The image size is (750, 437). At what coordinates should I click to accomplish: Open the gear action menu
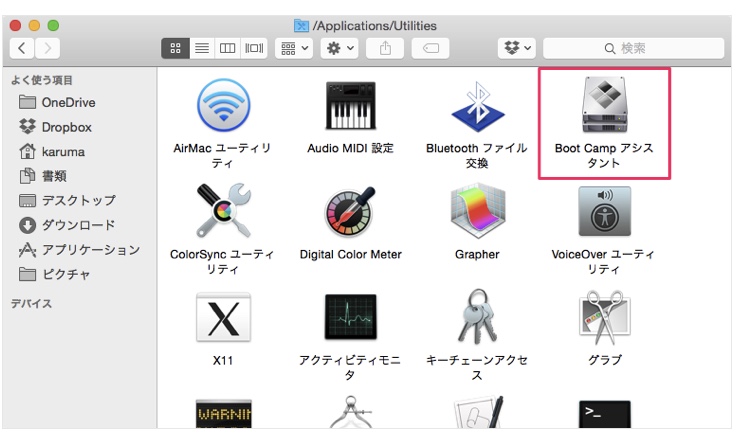click(x=340, y=48)
